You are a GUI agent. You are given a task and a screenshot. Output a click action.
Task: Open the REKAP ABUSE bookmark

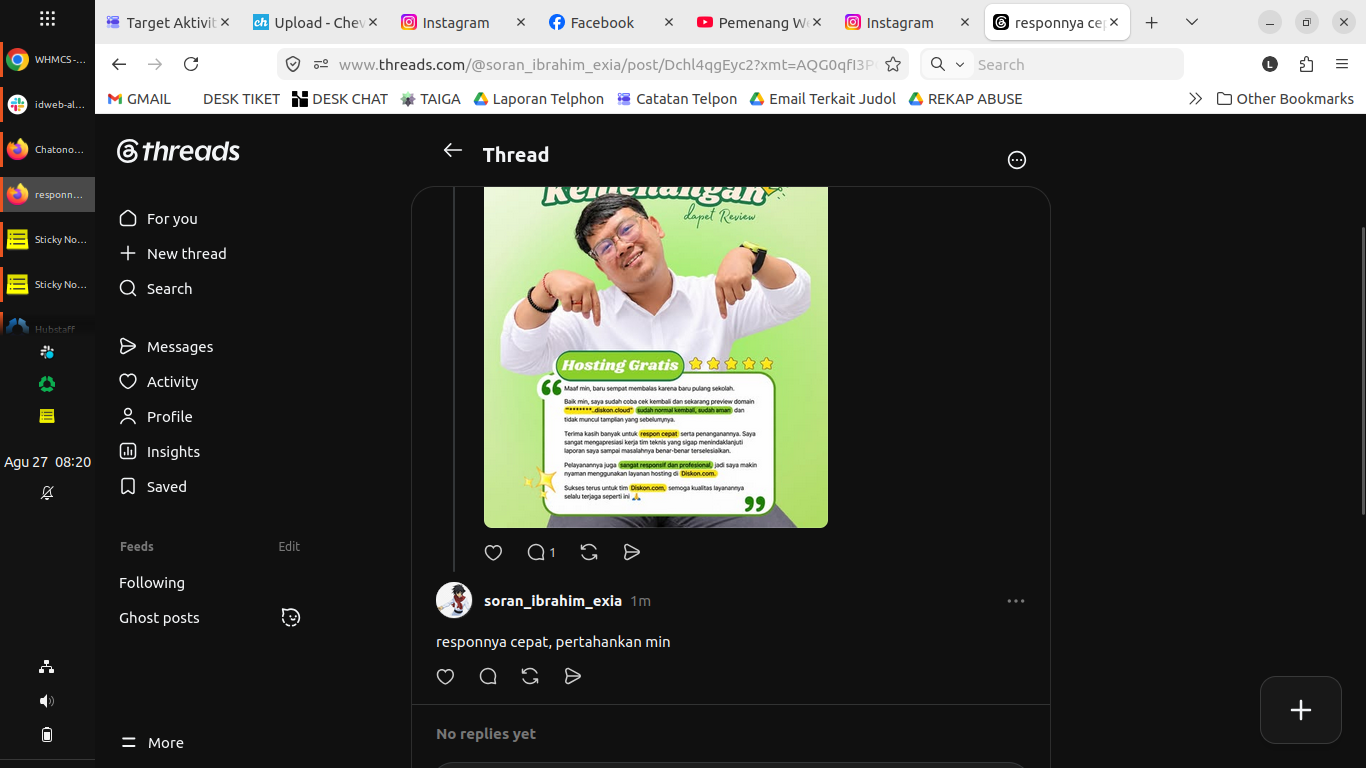[965, 99]
